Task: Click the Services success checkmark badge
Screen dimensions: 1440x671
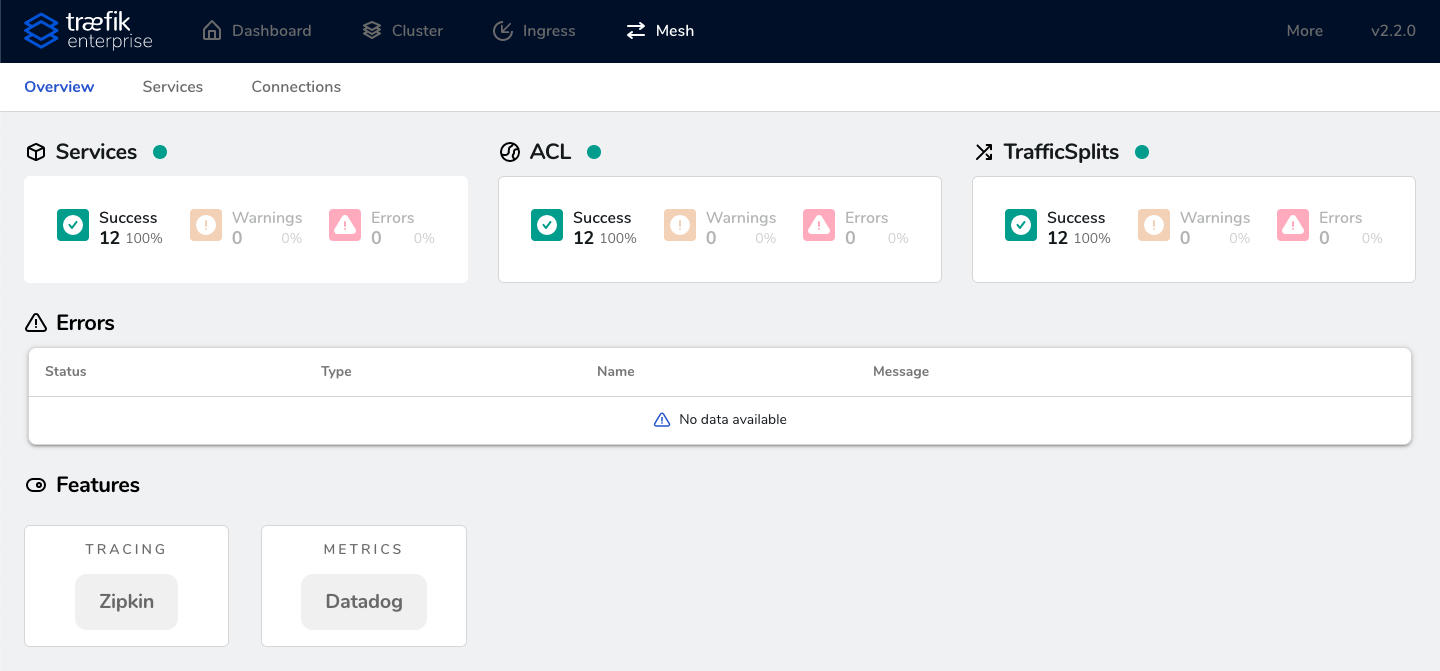Action: click(x=72, y=225)
